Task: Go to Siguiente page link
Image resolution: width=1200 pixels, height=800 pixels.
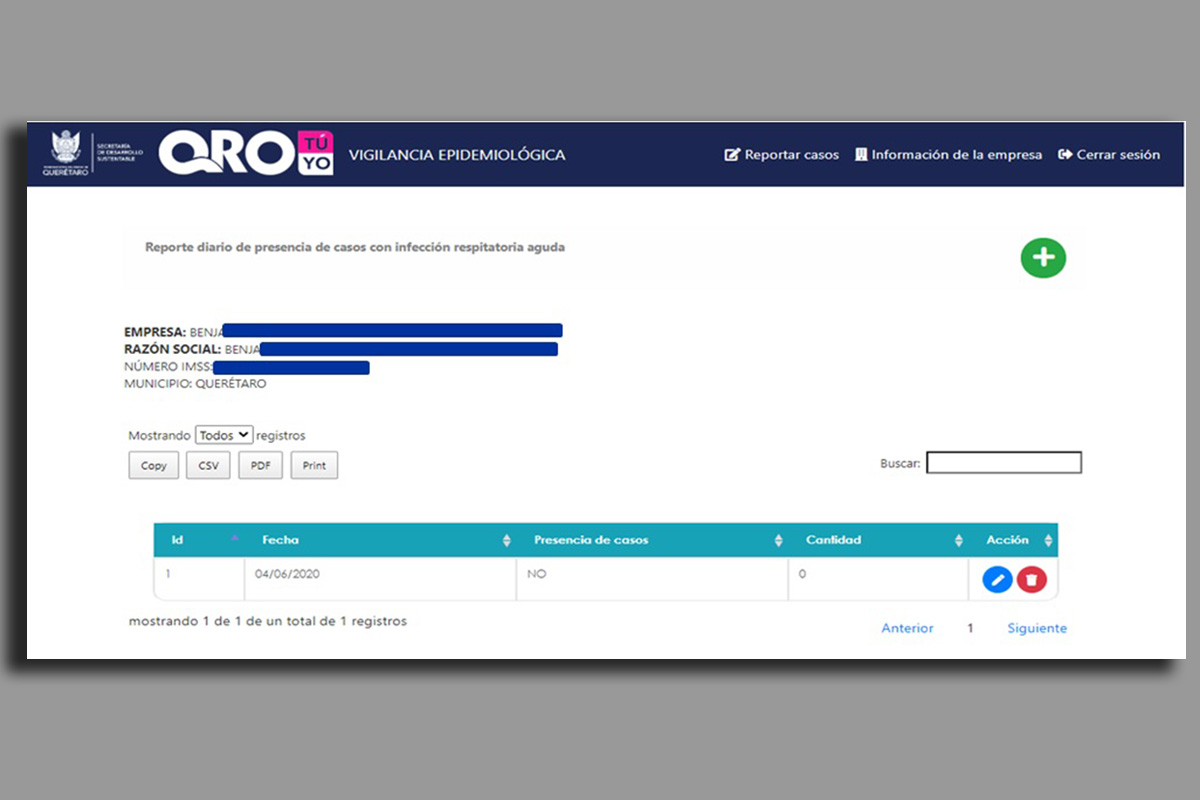Action: coord(1037,628)
